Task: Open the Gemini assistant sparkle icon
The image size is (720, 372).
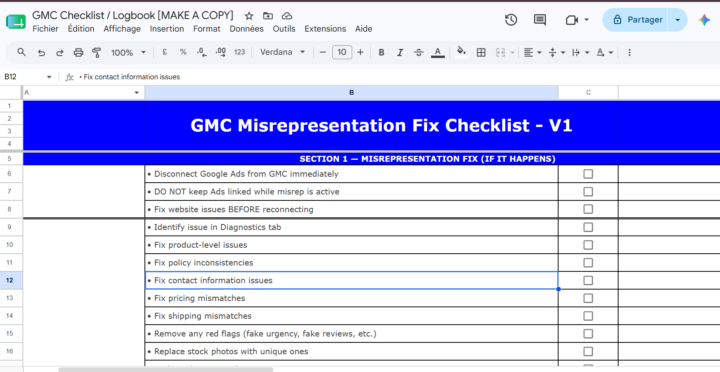Action: pos(704,20)
